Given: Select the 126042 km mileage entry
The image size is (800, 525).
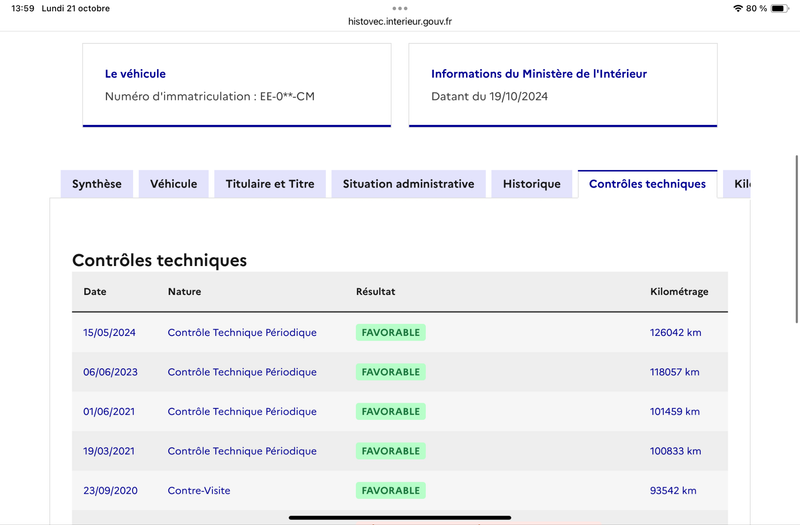Looking at the screenshot, I should (x=676, y=332).
